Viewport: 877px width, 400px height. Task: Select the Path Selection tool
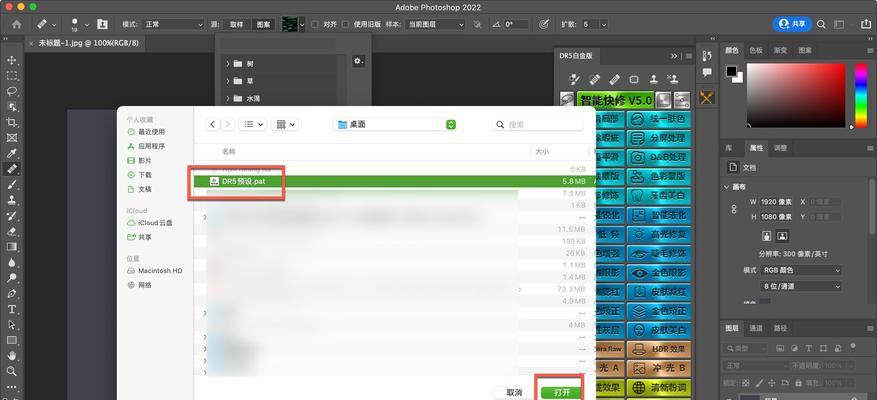coord(12,324)
